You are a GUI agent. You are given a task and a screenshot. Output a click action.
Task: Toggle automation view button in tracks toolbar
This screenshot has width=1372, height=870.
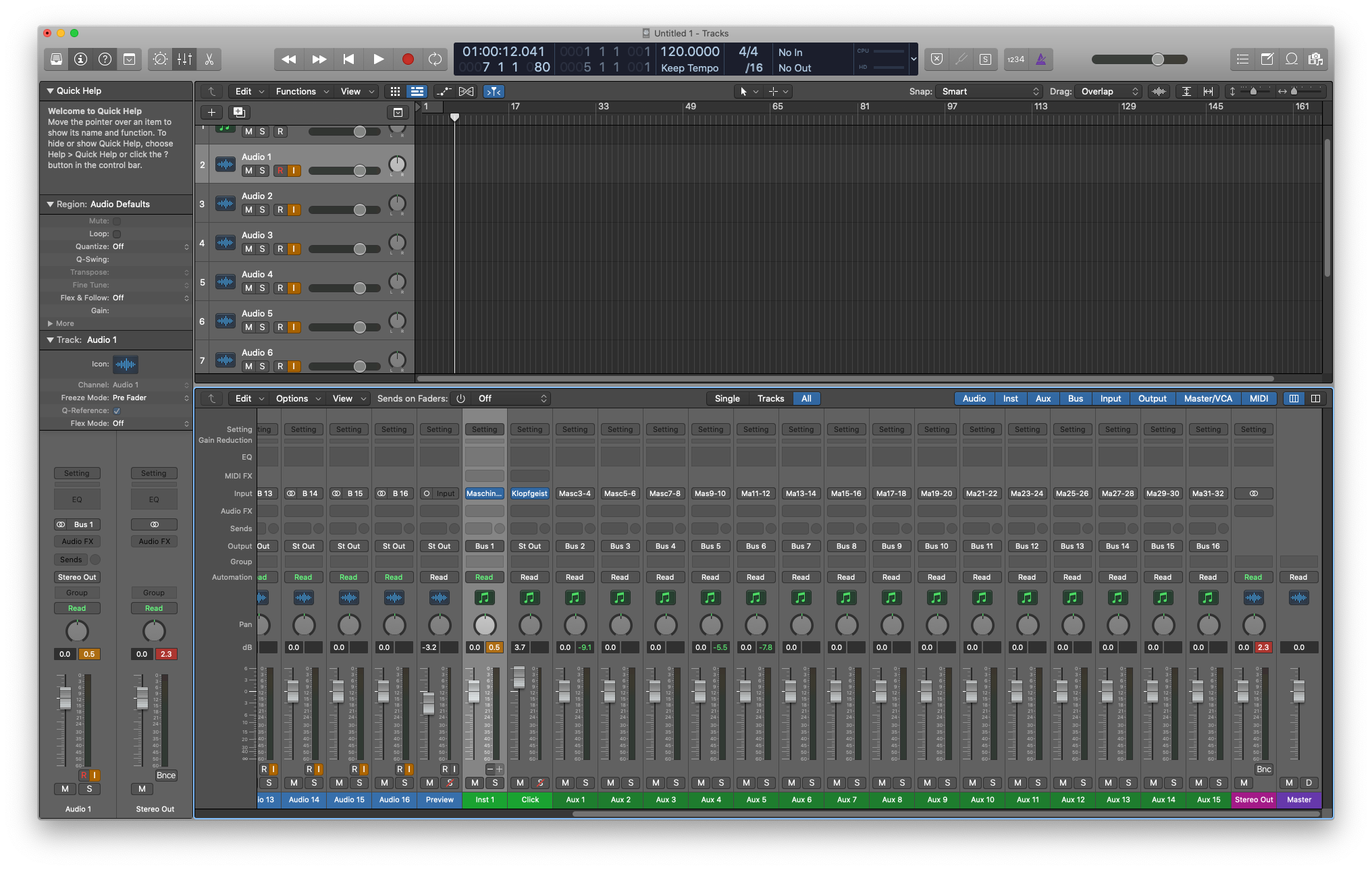[444, 91]
